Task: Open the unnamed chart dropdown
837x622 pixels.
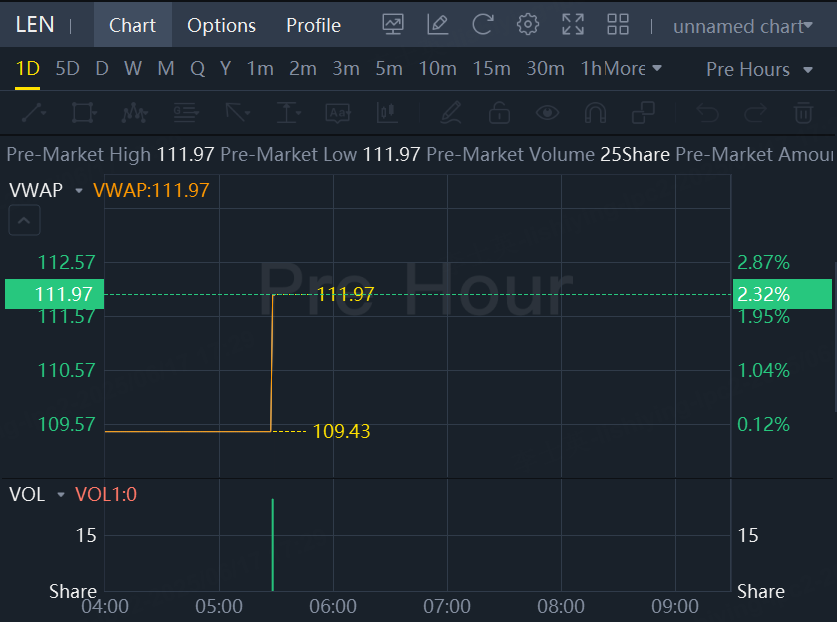Action: [742, 26]
